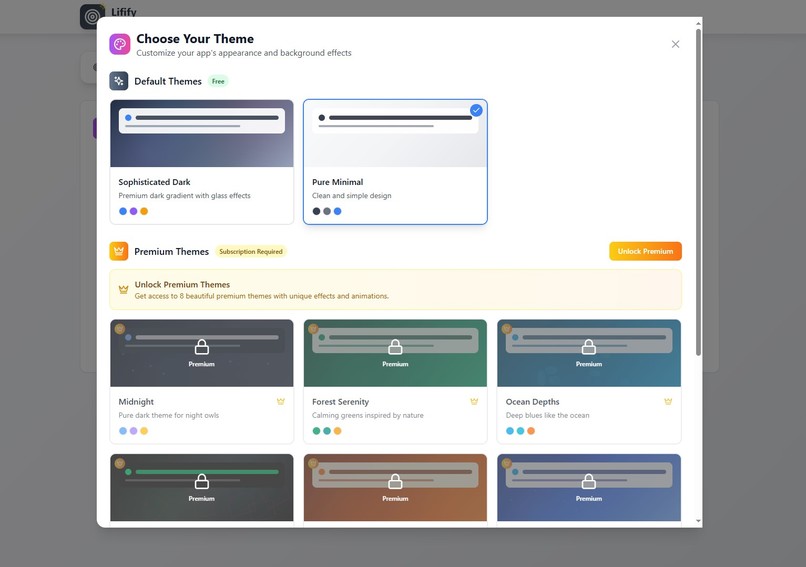Click the Premium Themes section heading
The width and height of the screenshot is (806, 567).
171,251
